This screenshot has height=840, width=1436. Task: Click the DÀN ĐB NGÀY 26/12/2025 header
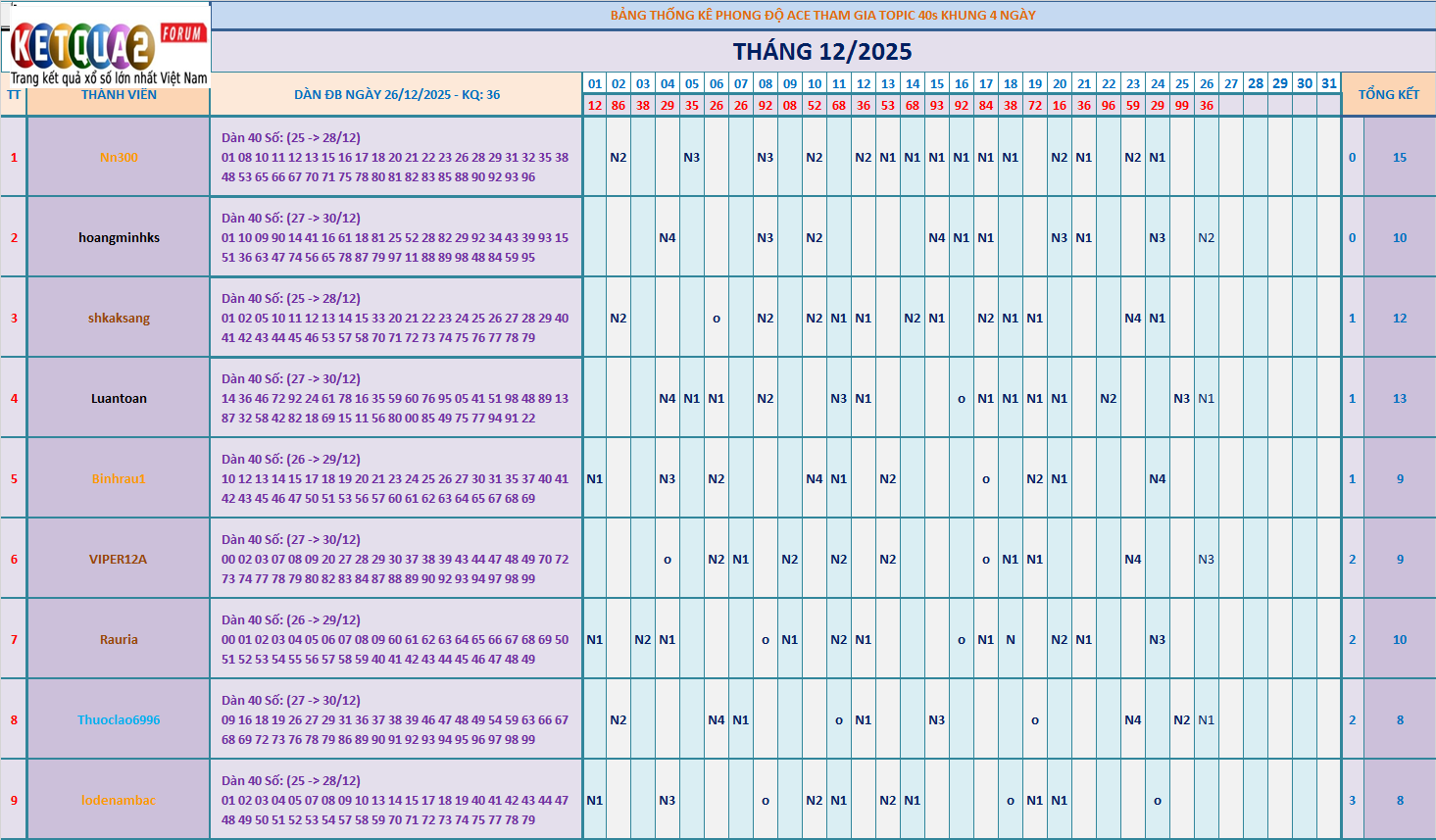pos(396,95)
